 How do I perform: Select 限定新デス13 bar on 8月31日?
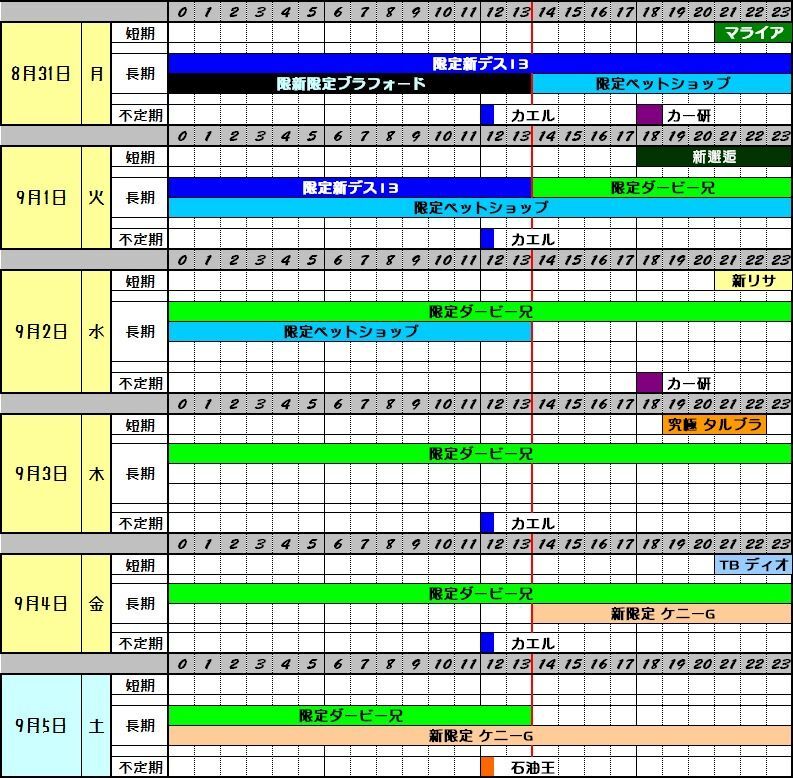480,64
